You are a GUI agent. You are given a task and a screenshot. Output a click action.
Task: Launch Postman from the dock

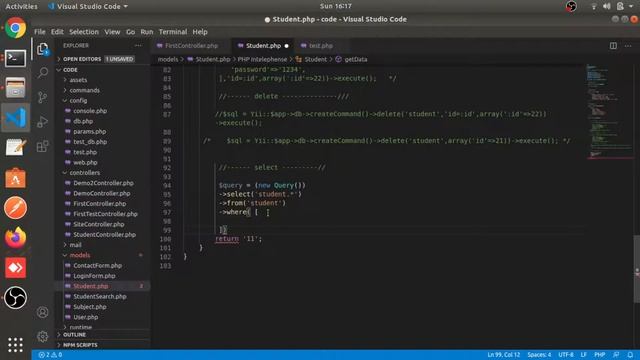point(16,208)
